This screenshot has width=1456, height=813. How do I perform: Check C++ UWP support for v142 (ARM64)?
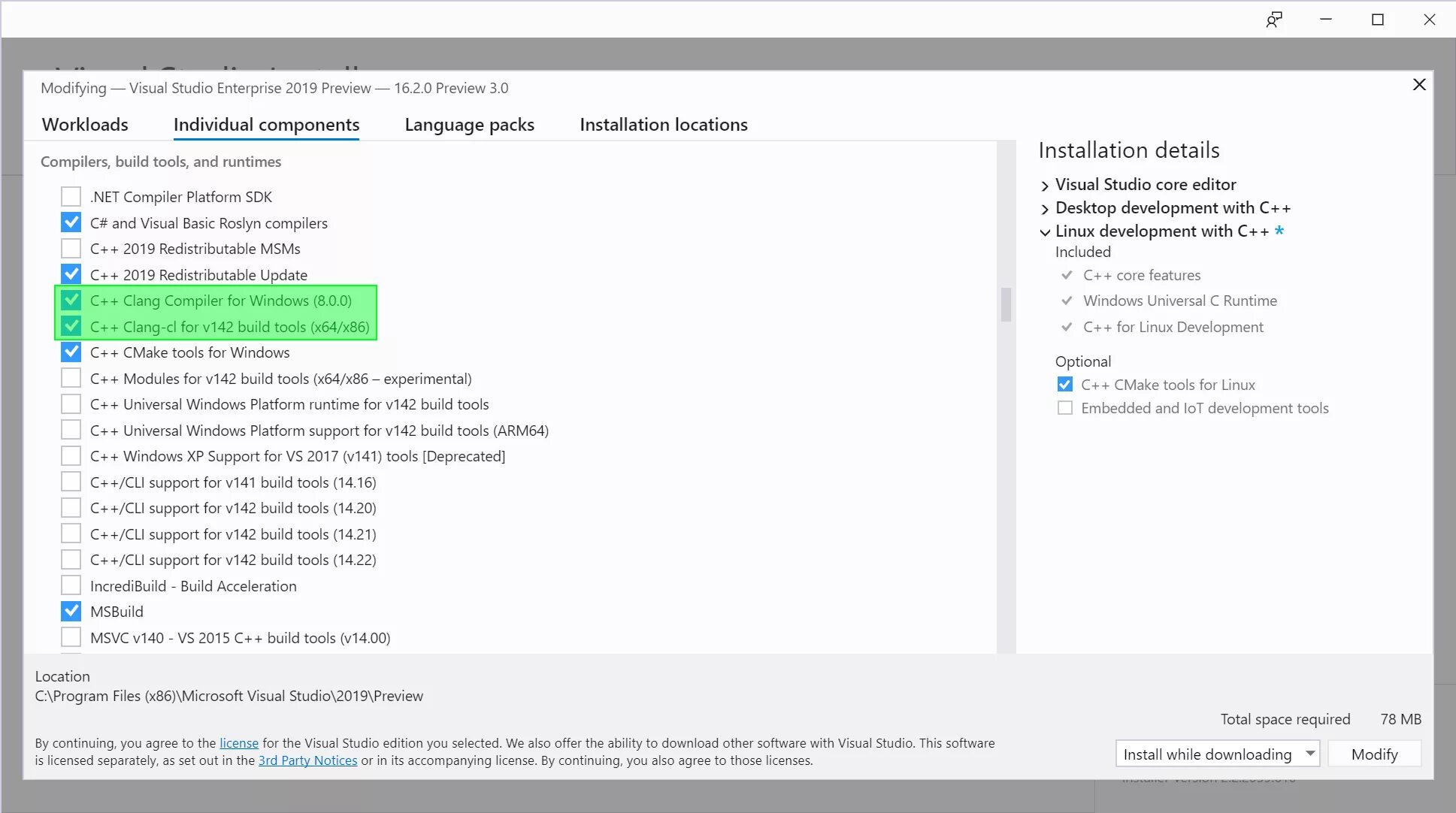(x=71, y=430)
